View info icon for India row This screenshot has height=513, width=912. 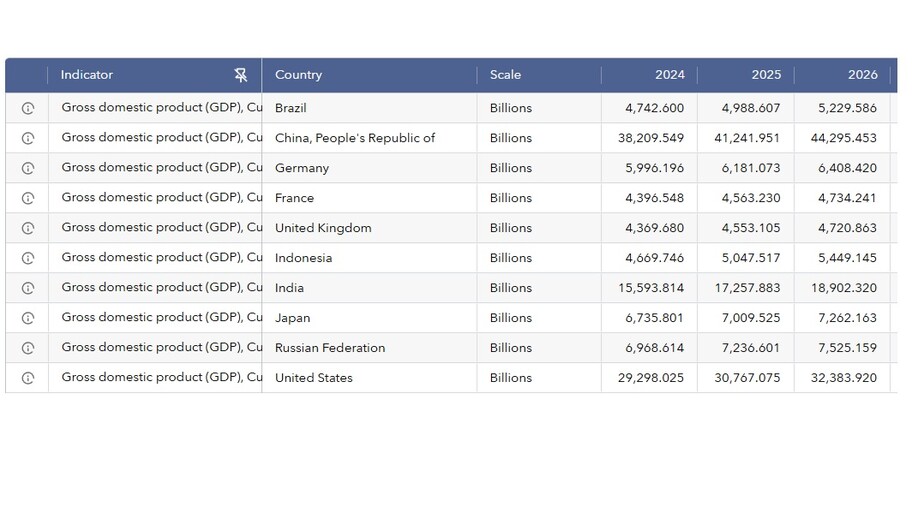(x=28, y=288)
